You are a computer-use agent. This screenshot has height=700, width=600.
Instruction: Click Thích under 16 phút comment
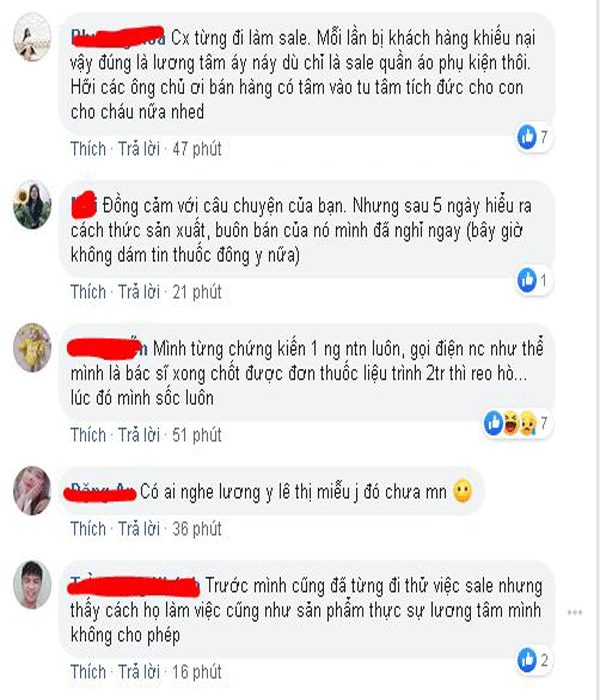[88, 672]
